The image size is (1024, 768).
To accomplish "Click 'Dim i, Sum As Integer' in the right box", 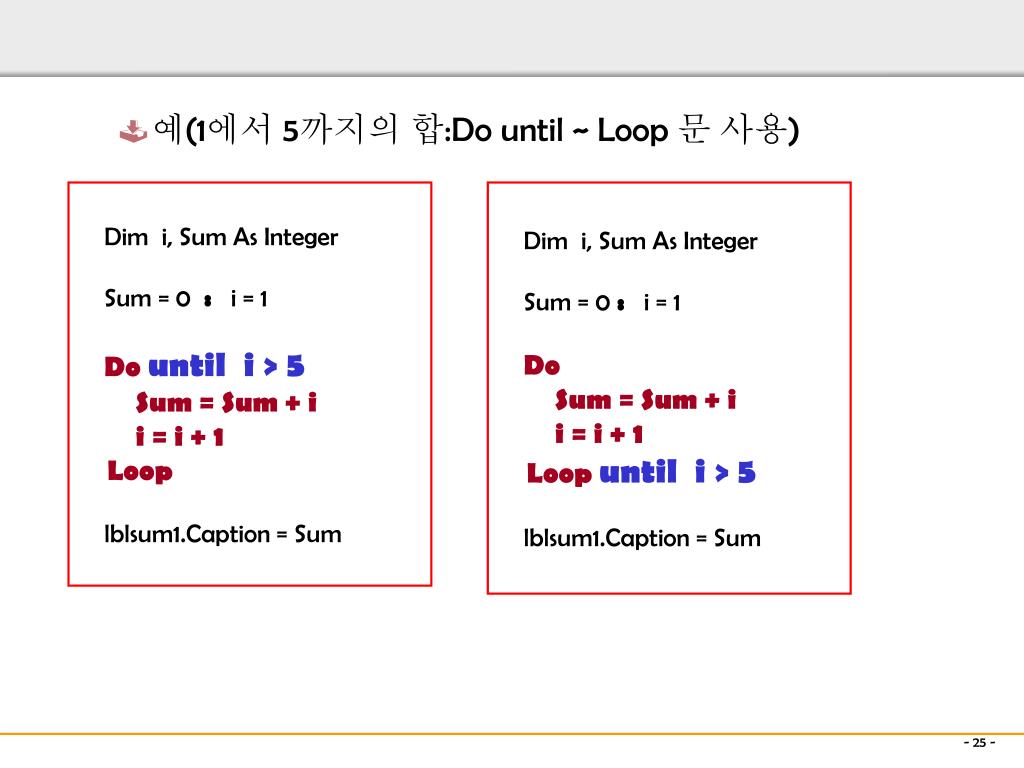I will click(641, 241).
